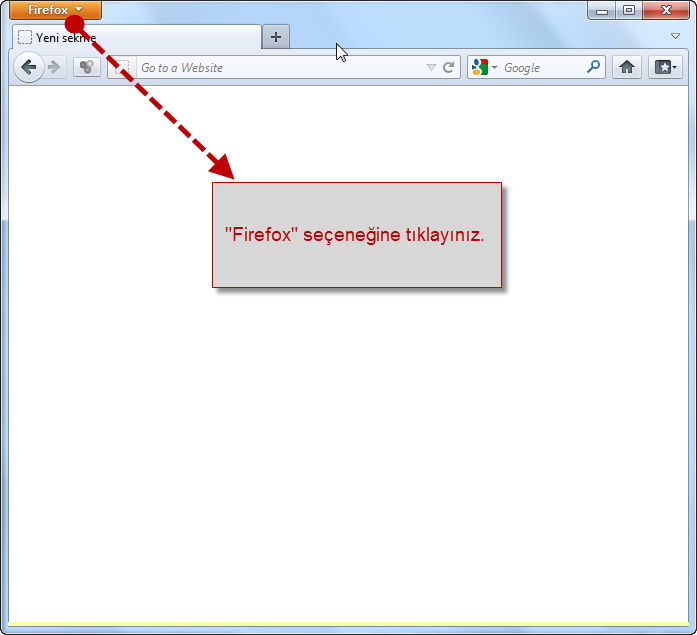Go to the home page icon
697x635 pixels.
click(627, 67)
